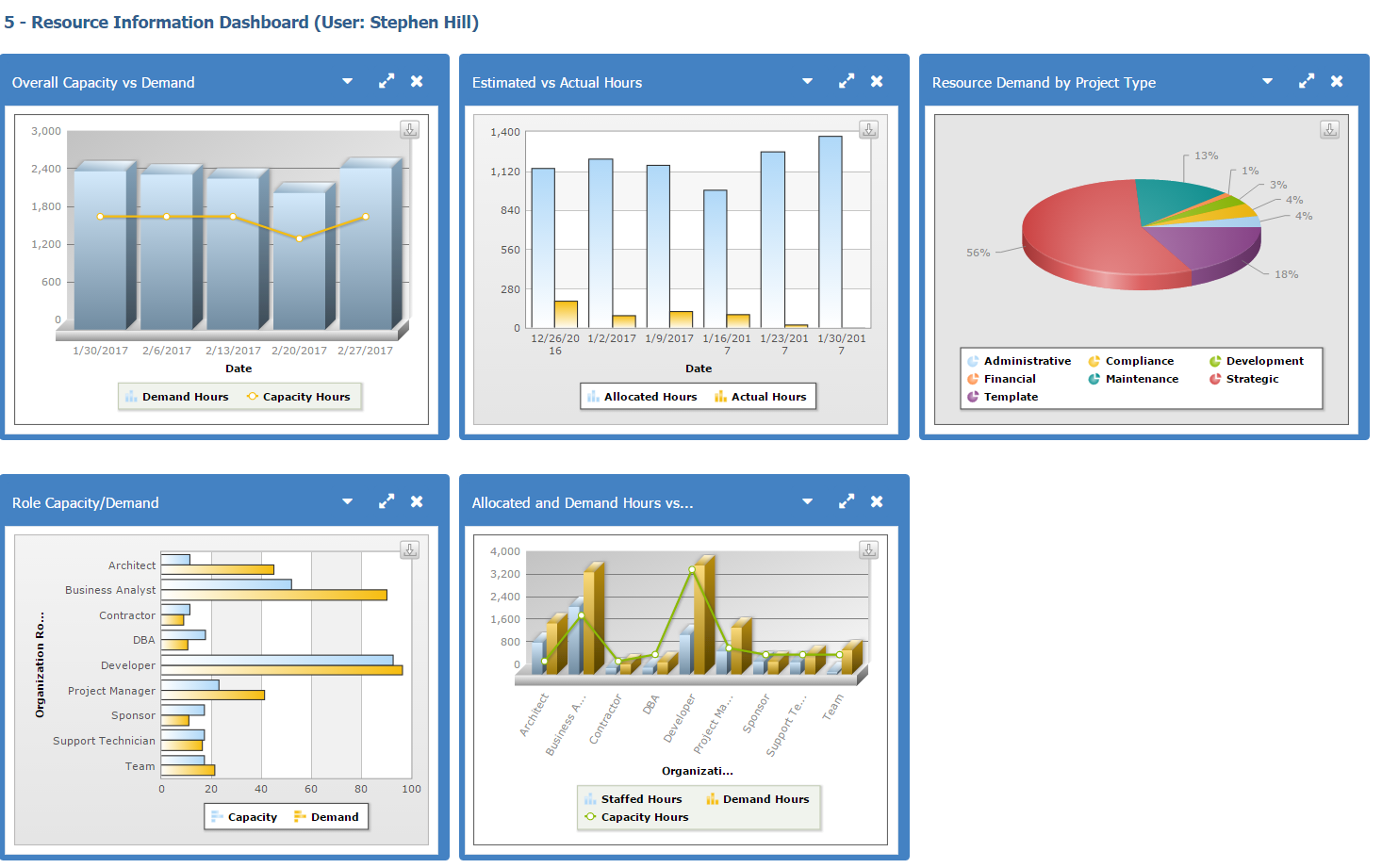Expand the Overall Capacity vs Demand panel
The width and height of the screenshot is (1382, 868).
[387, 82]
